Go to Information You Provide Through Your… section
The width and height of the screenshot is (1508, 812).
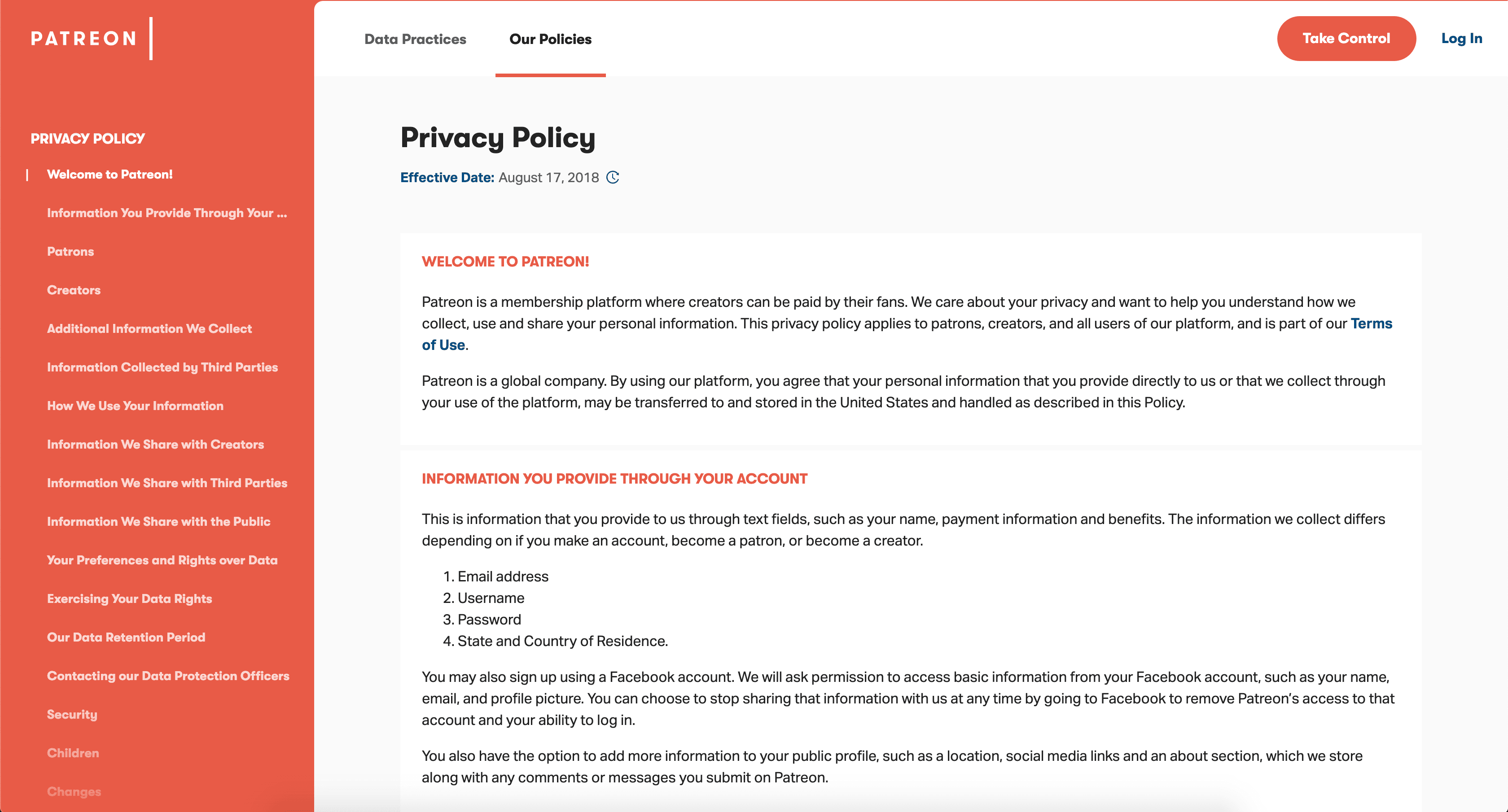[167, 213]
